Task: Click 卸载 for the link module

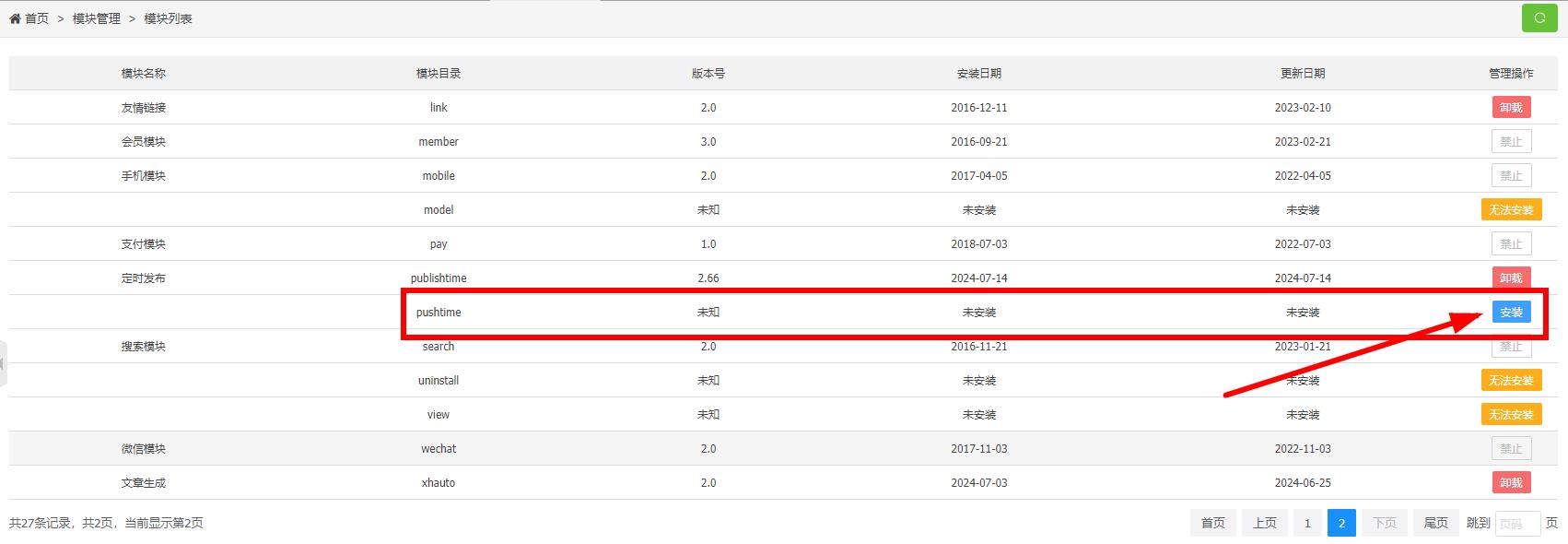Action: click(x=1511, y=108)
